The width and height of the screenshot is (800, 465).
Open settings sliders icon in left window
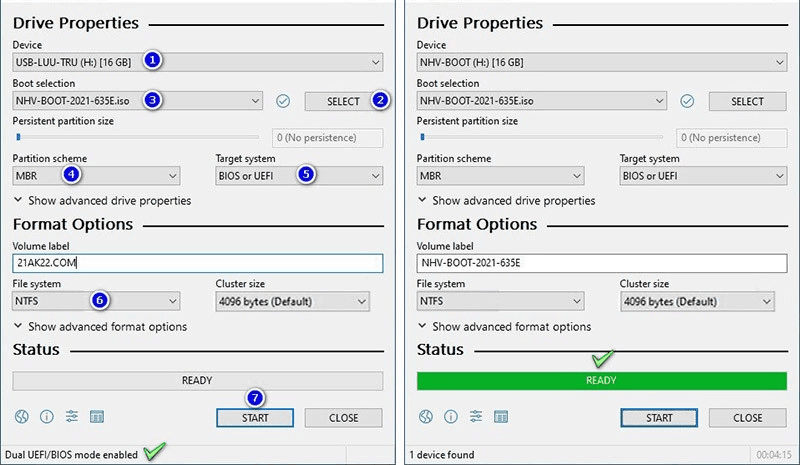coord(72,417)
